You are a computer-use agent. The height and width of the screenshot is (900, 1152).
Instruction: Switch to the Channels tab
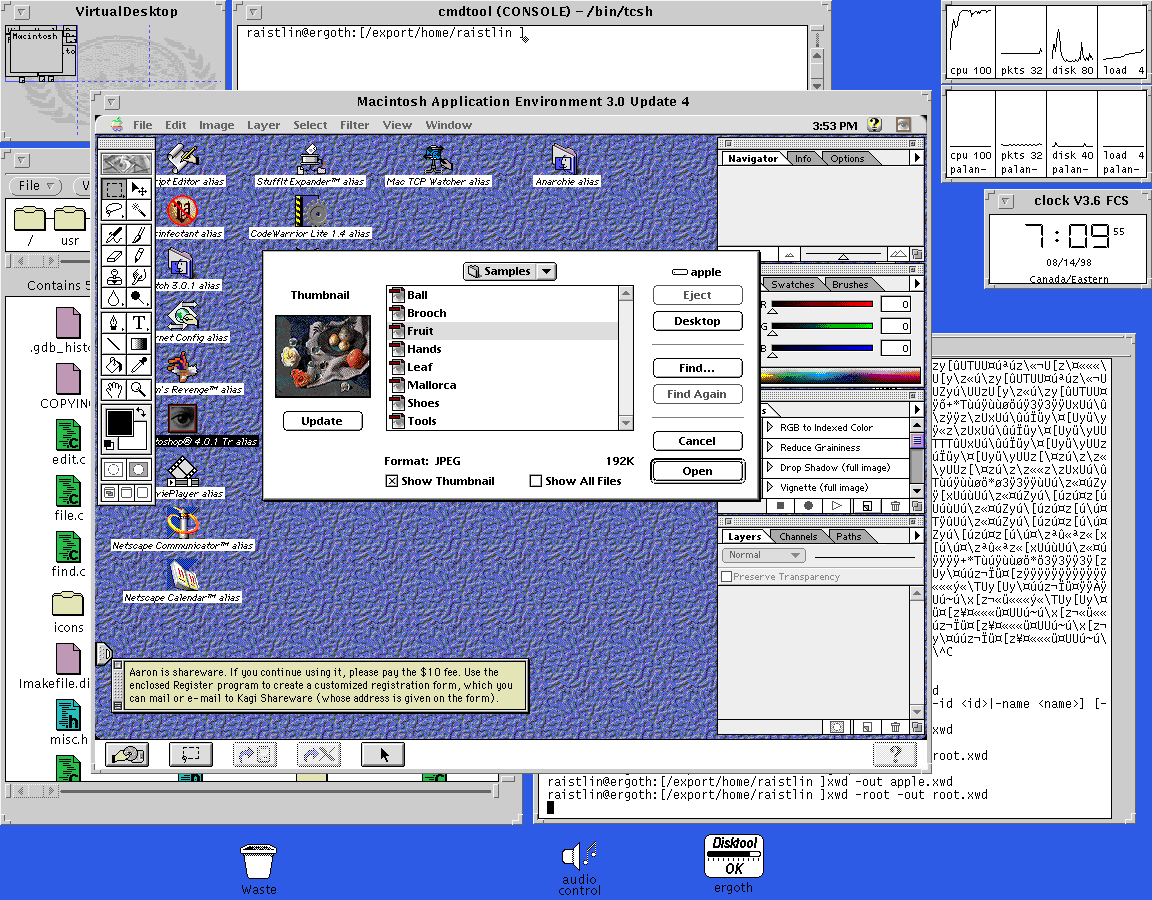click(798, 536)
